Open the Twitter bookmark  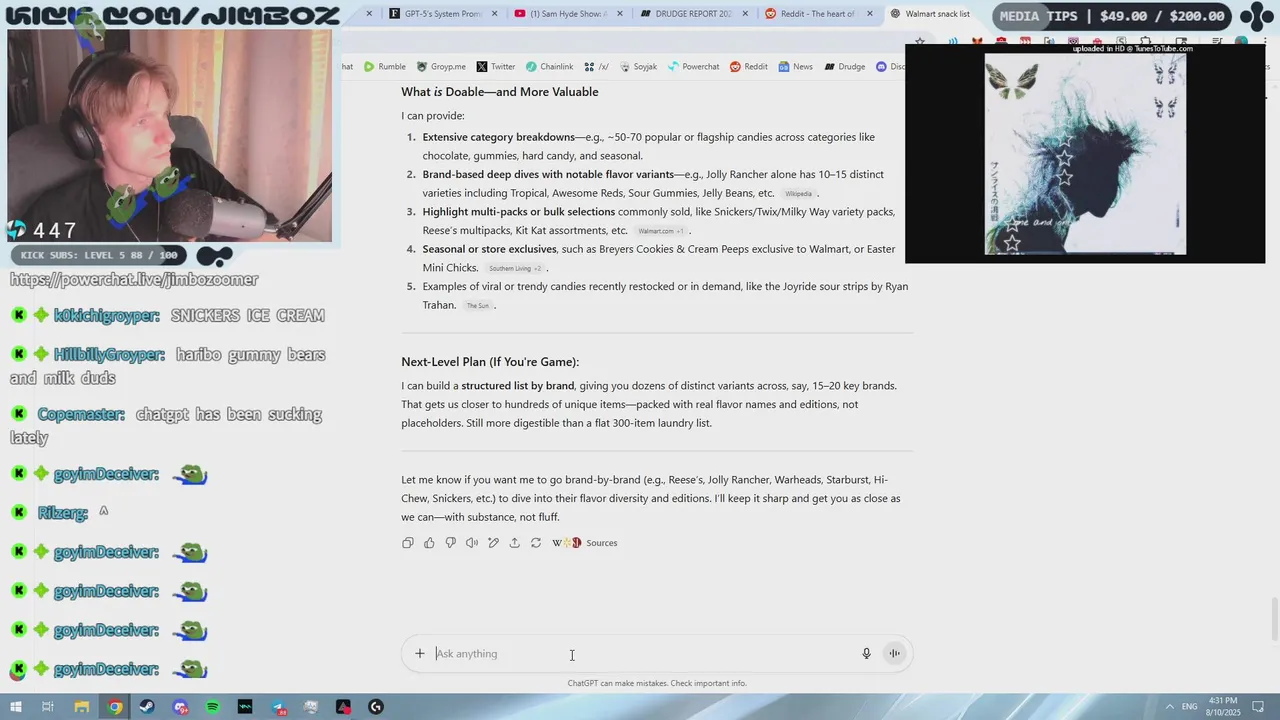[496, 67]
